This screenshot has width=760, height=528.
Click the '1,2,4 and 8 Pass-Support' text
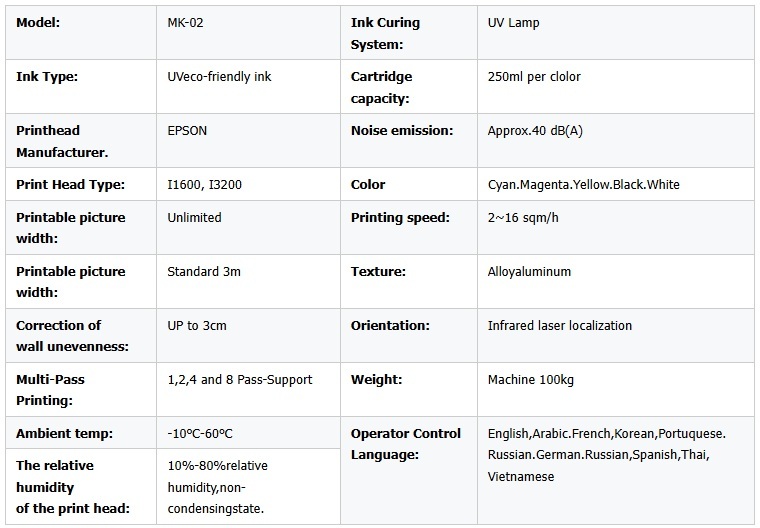pos(240,379)
